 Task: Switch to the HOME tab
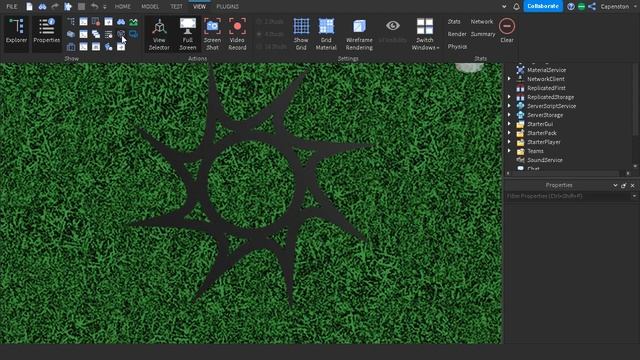tap(122, 7)
